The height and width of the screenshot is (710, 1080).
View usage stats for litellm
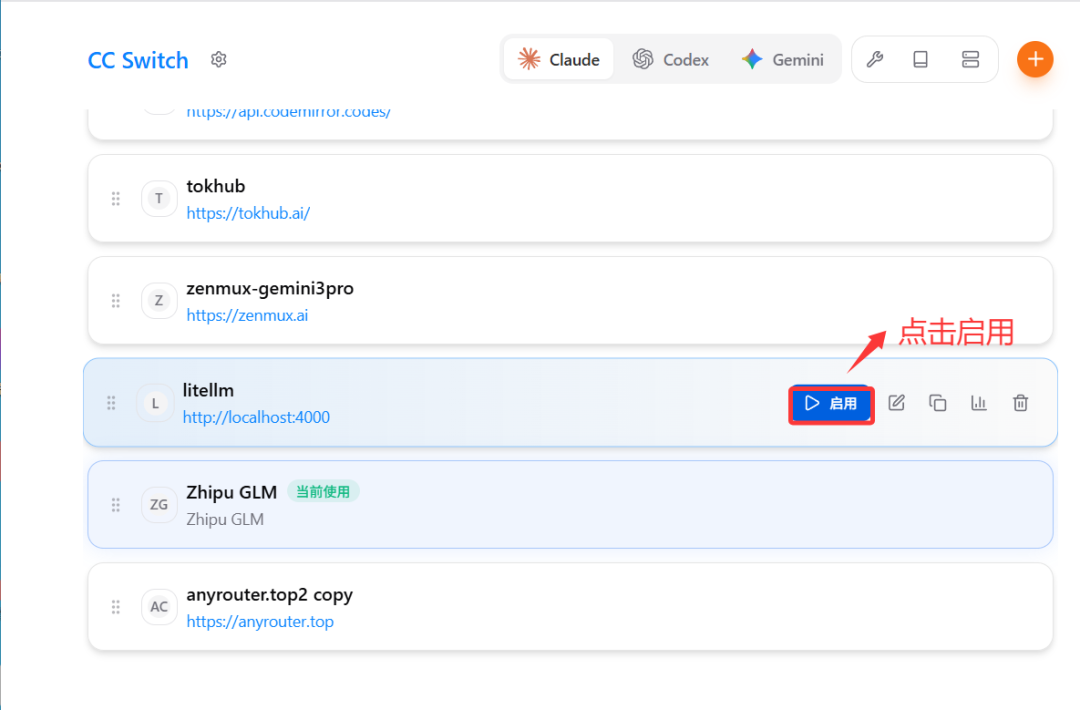pos(979,403)
